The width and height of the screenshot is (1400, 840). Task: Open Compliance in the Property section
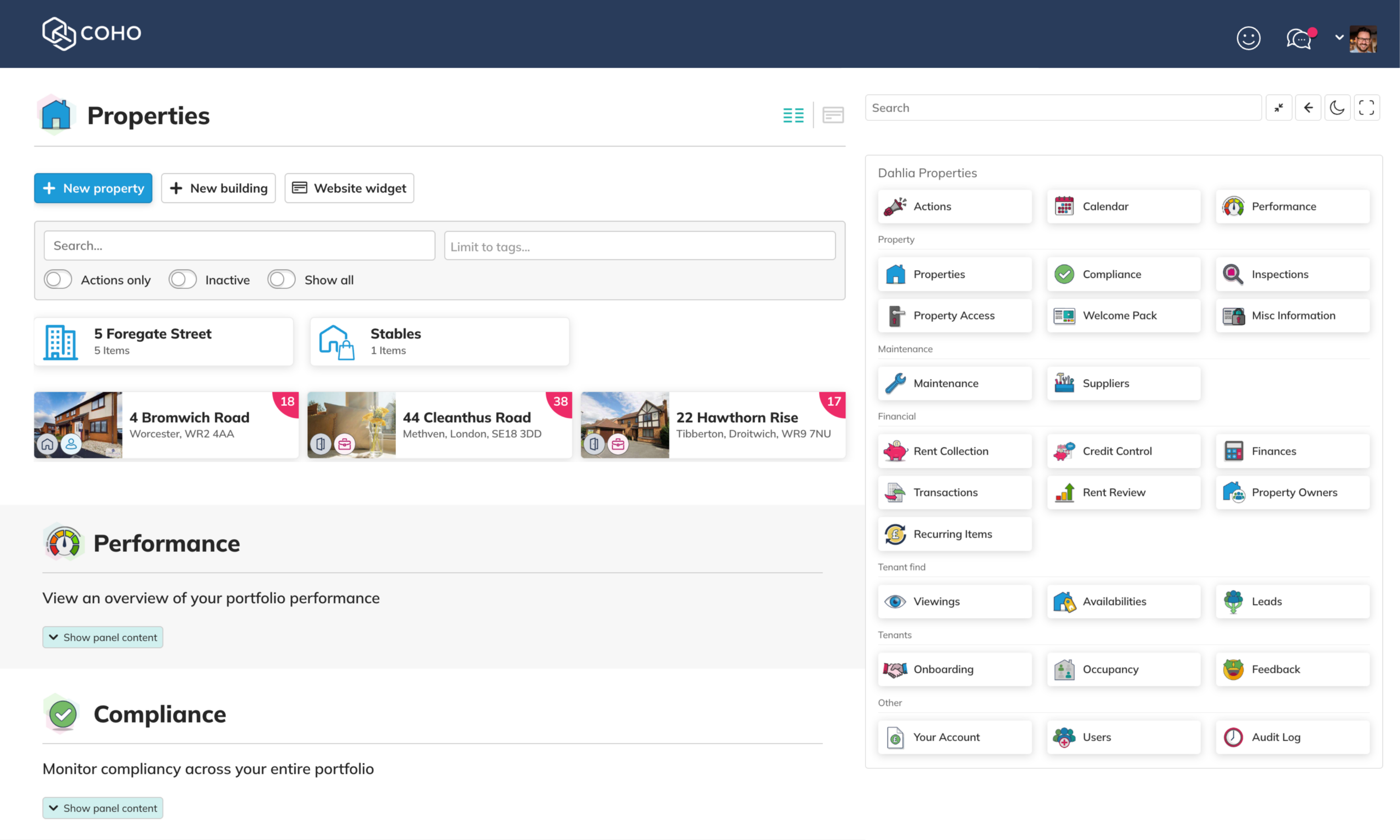1123,275
